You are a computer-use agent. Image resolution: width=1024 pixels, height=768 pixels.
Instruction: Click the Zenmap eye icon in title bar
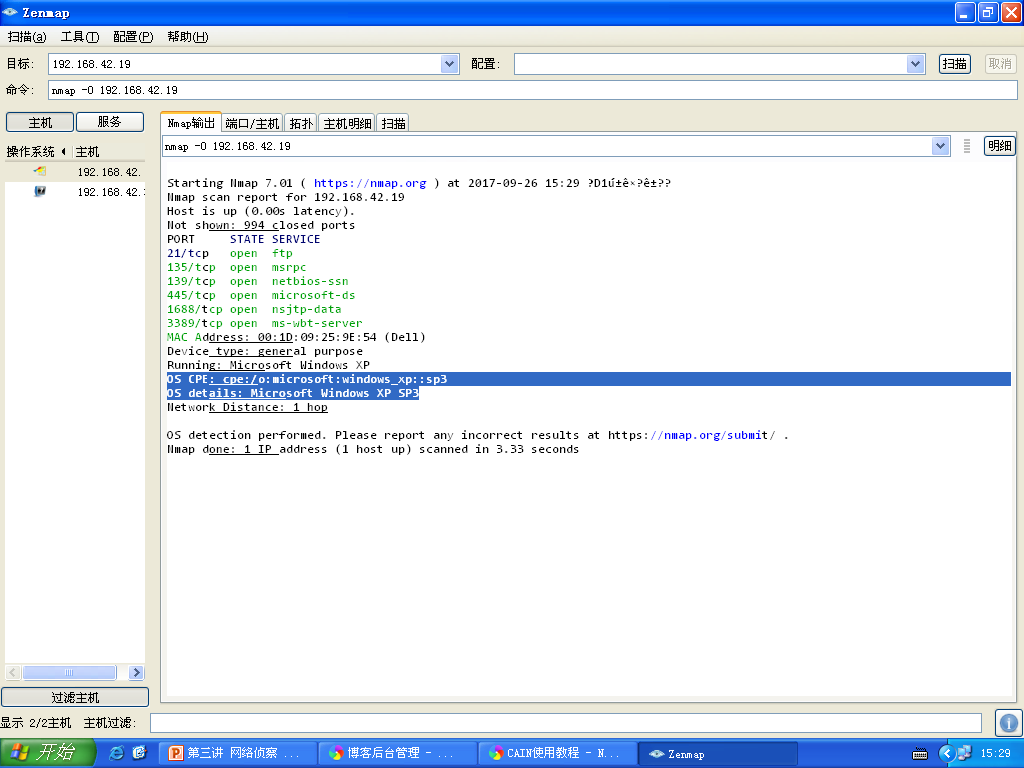coord(10,12)
